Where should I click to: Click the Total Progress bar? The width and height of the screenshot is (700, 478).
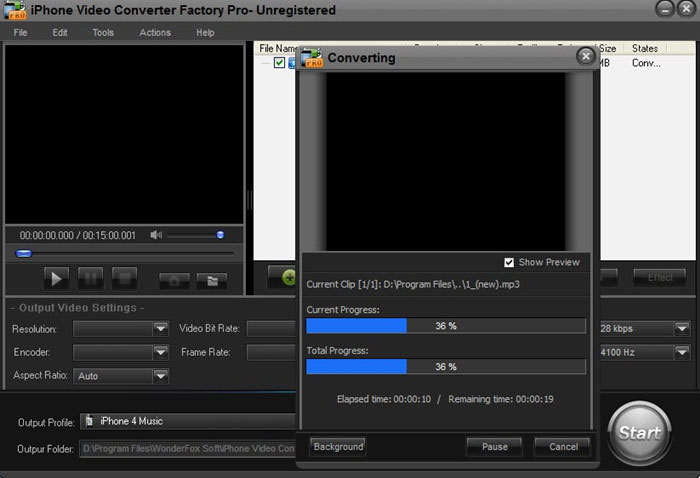[x=446, y=366]
